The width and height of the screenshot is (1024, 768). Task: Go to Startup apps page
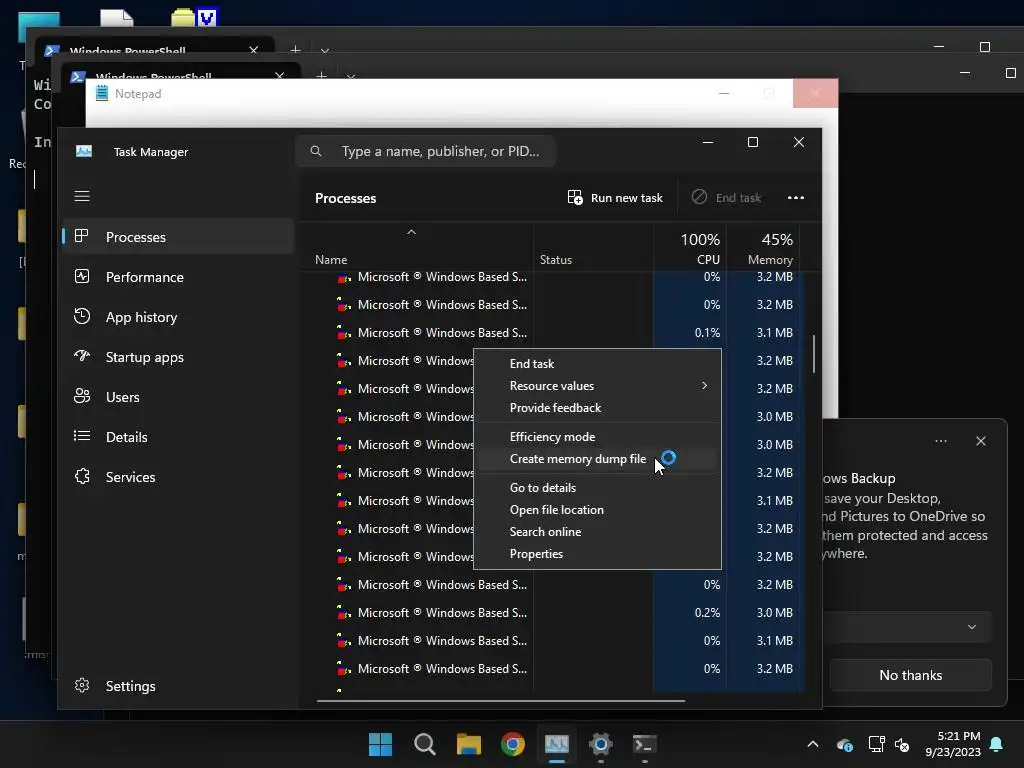click(178, 357)
